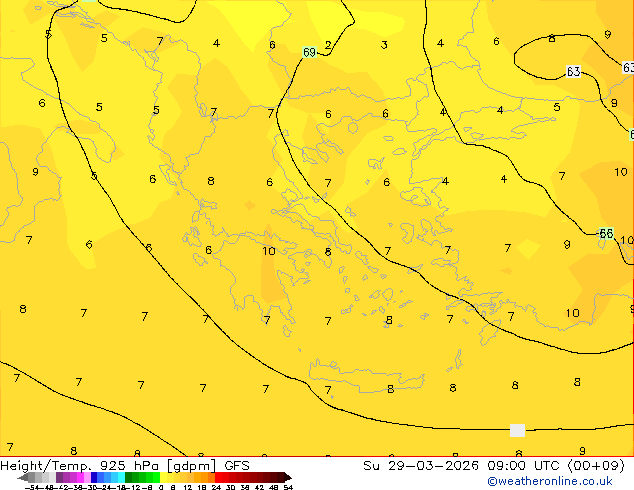Click the dark arrow at the color scale's right end
The height and width of the screenshot is (490, 634).
tap(288, 477)
